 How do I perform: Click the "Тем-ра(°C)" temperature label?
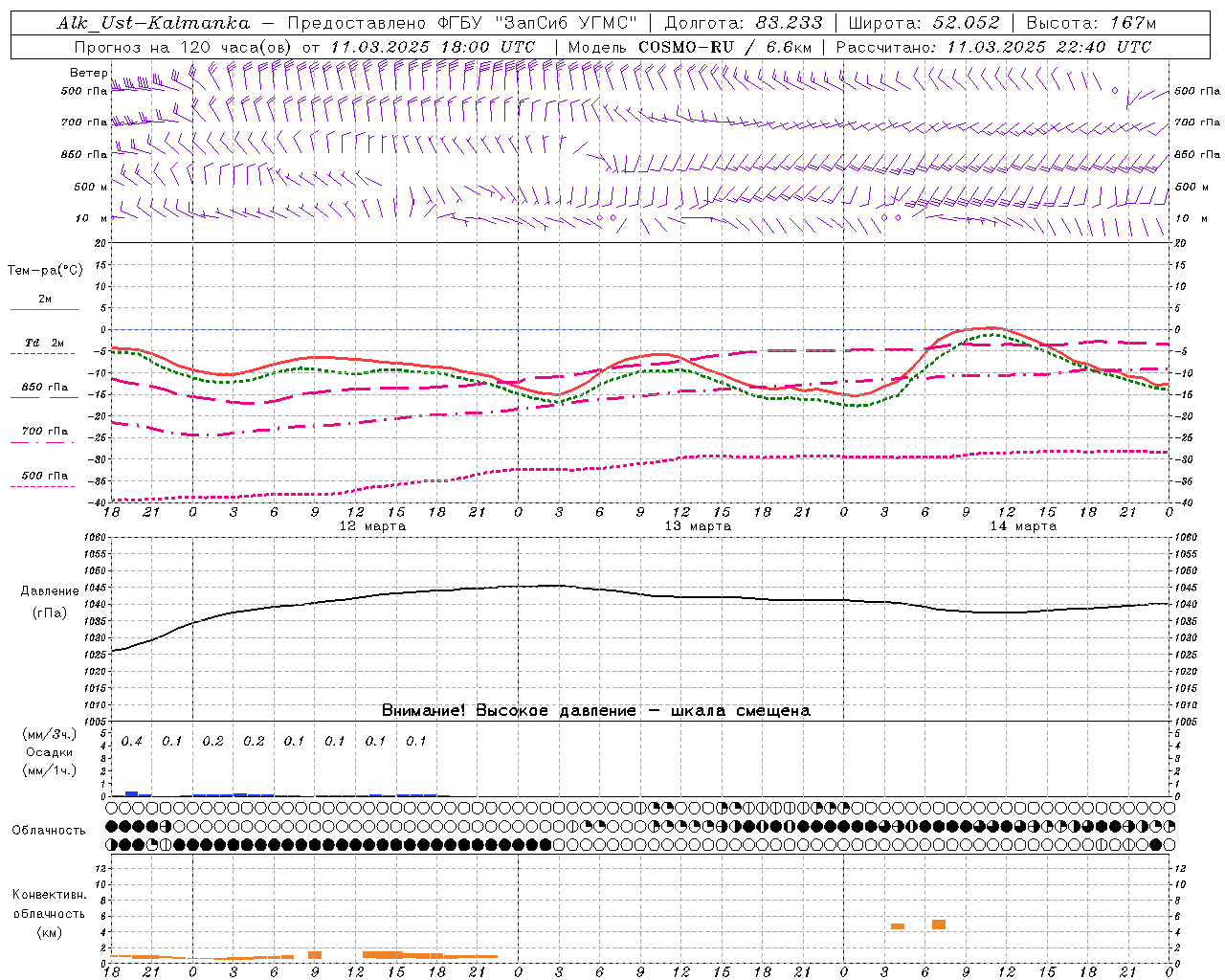[45, 271]
